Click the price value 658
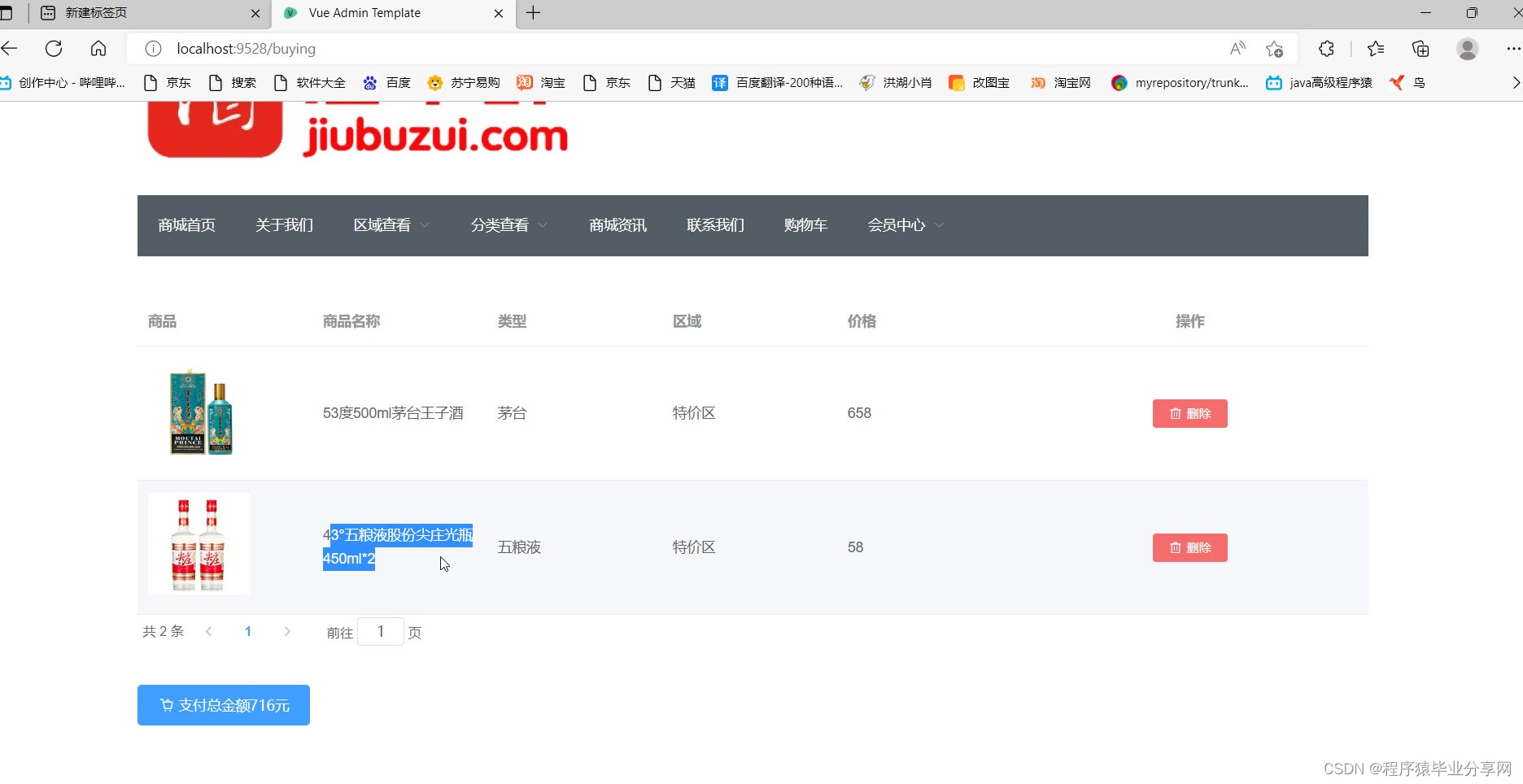 coord(859,413)
